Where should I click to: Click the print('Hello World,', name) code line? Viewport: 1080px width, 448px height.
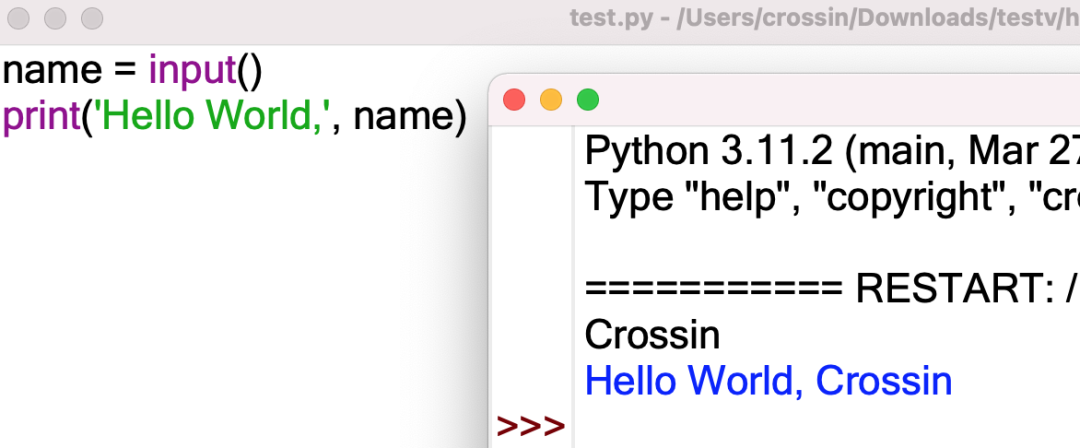[235, 116]
